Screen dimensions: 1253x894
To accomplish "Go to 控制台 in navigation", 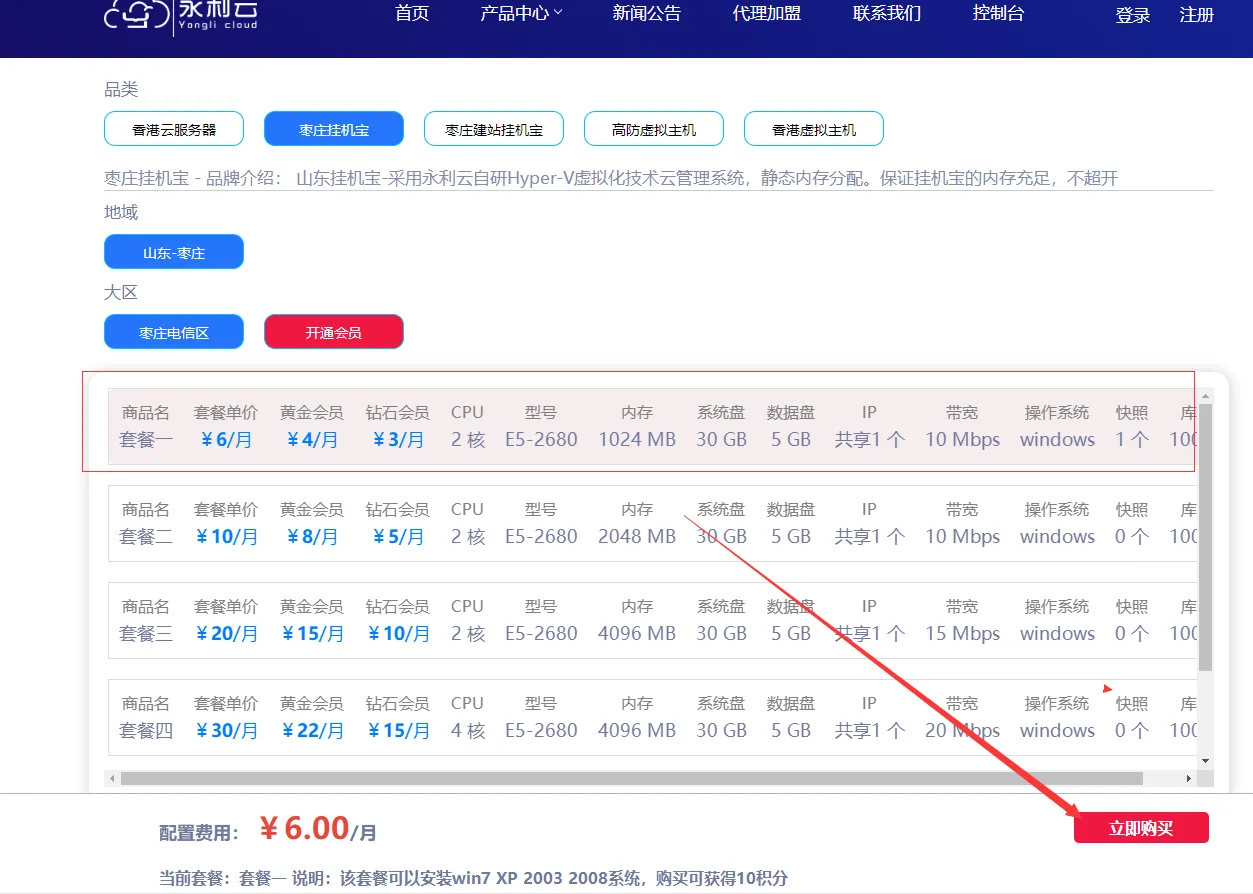I will tap(998, 14).
